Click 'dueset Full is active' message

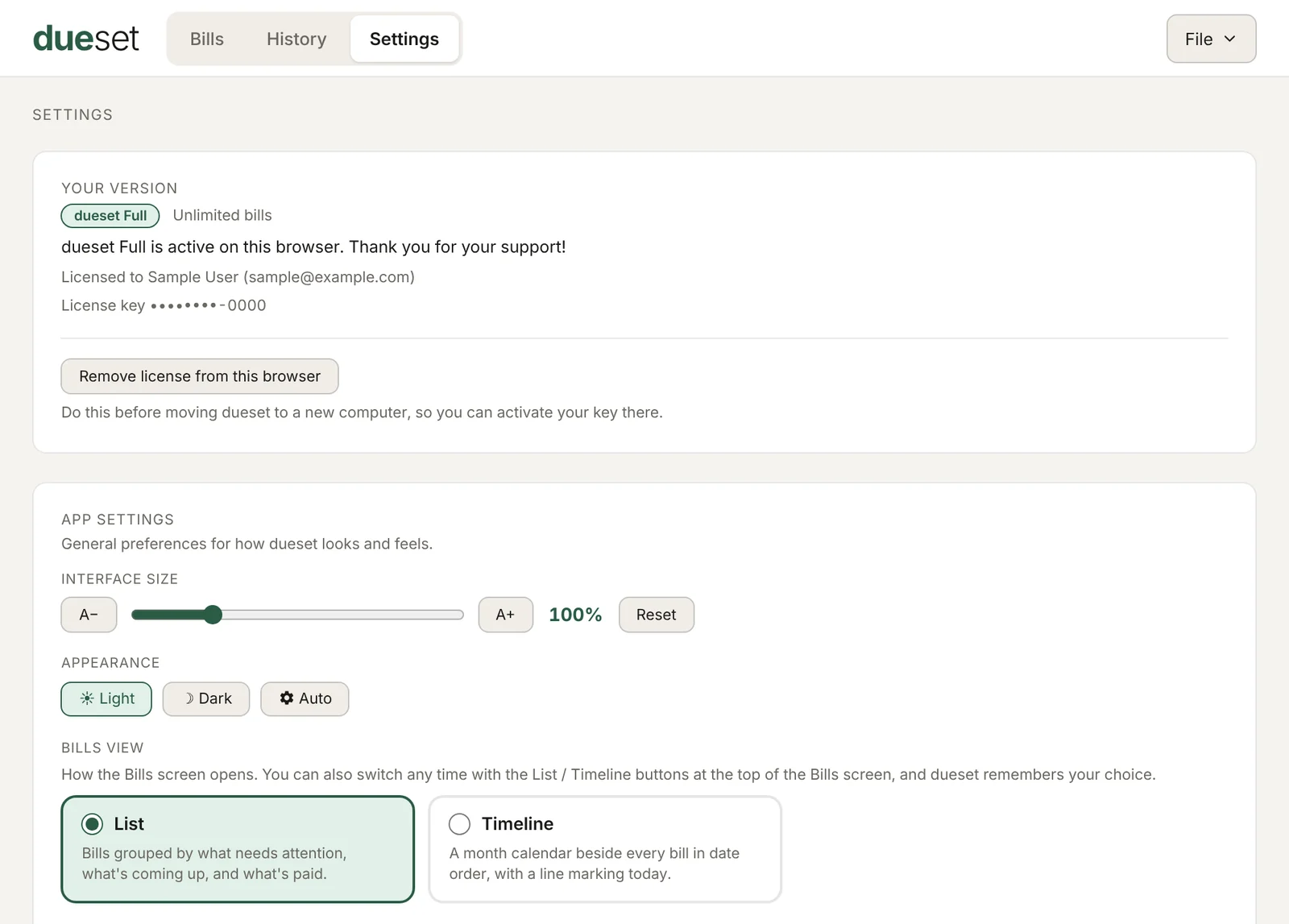pos(313,247)
